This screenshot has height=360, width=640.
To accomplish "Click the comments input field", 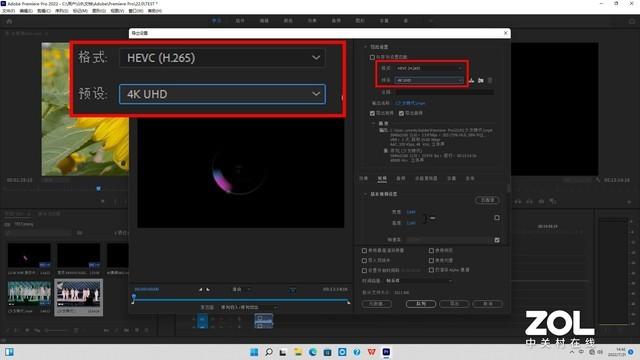I will pyautogui.click(x=444, y=93).
